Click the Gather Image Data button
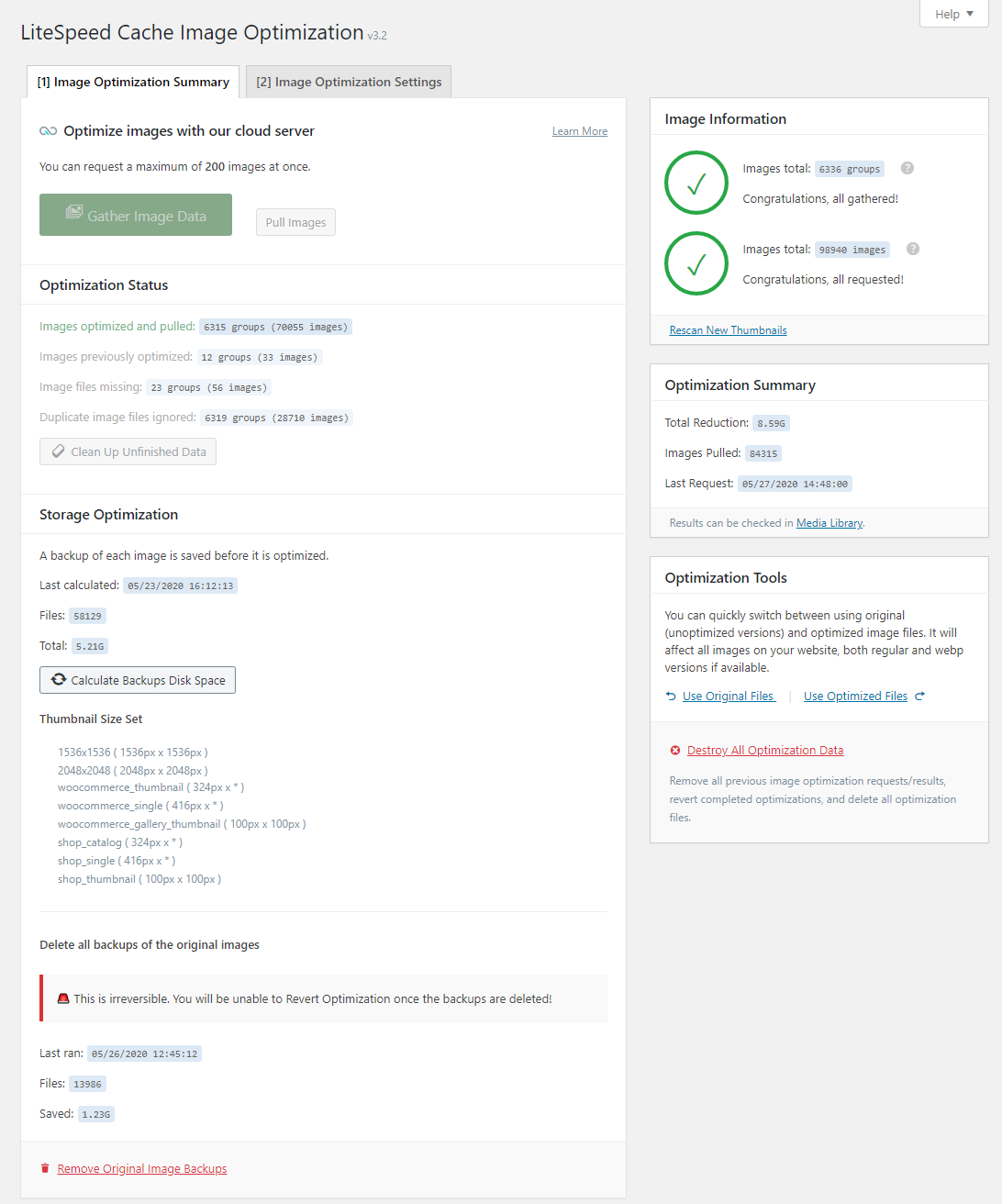Viewport: 1002px width, 1204px height. [136, 215]
